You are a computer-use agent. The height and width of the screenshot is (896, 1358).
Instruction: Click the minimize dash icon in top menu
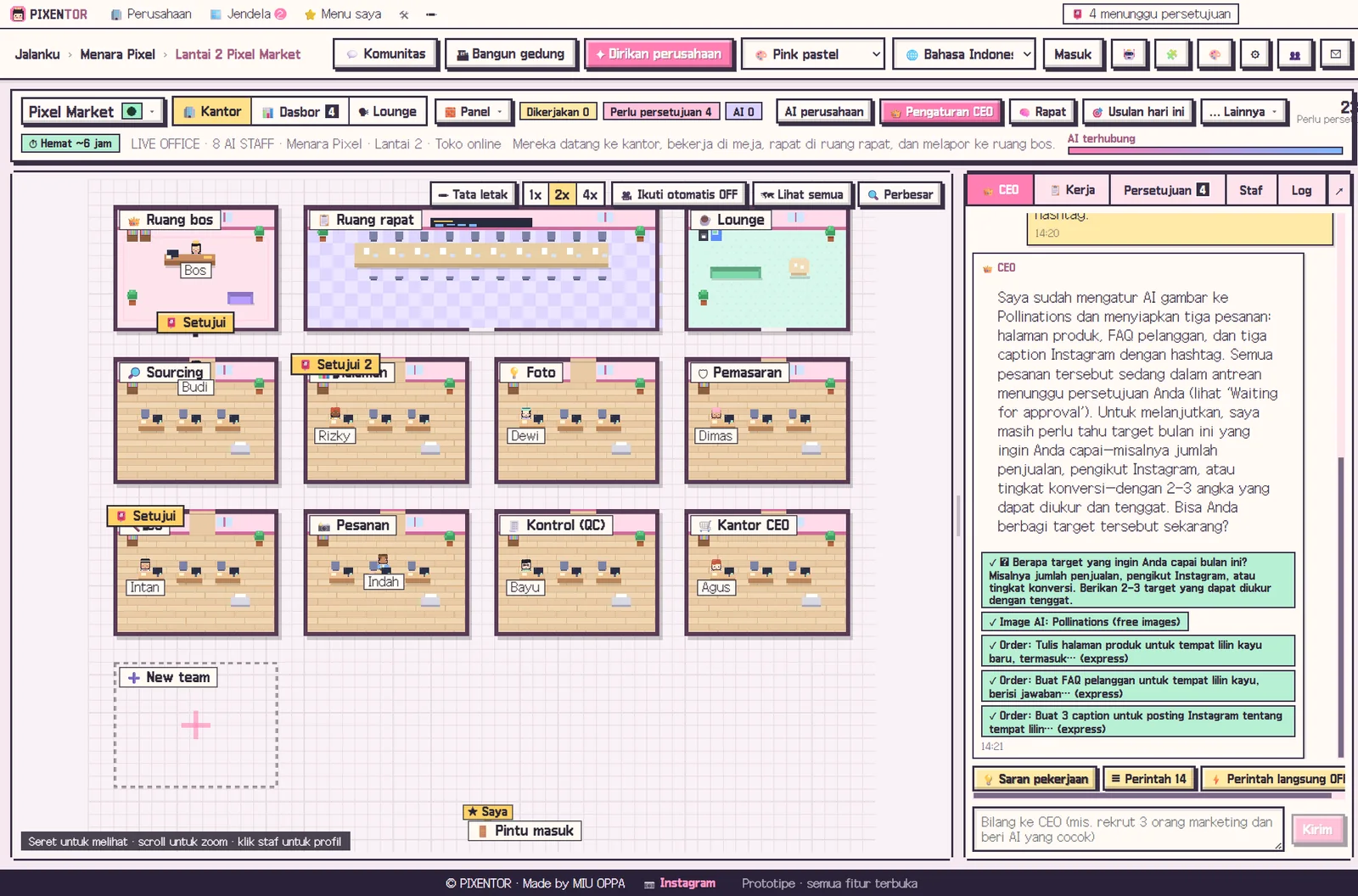point(431,14)
